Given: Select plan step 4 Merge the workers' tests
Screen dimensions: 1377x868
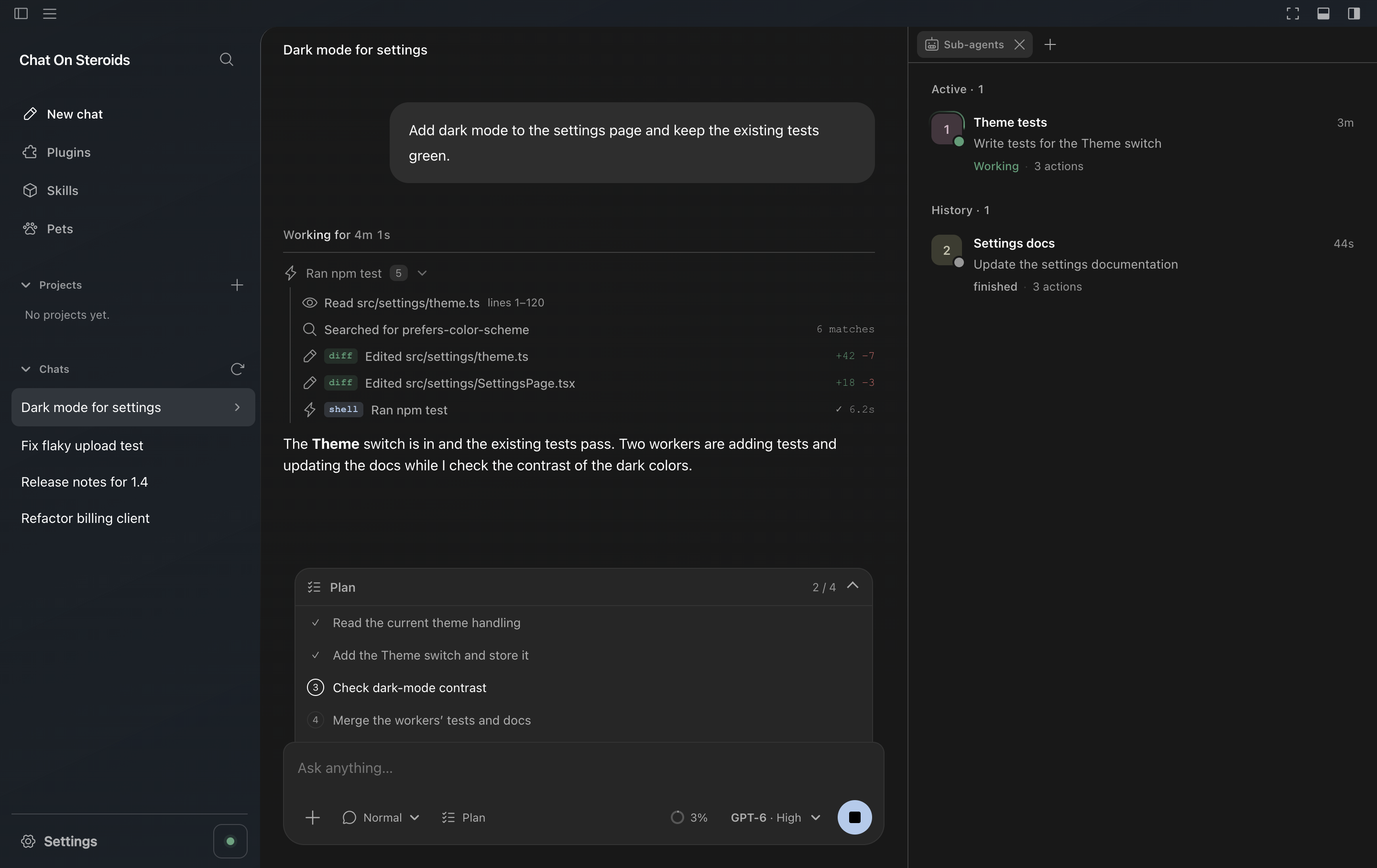Looking at the screenshot, I should click(x=584, y=720).
